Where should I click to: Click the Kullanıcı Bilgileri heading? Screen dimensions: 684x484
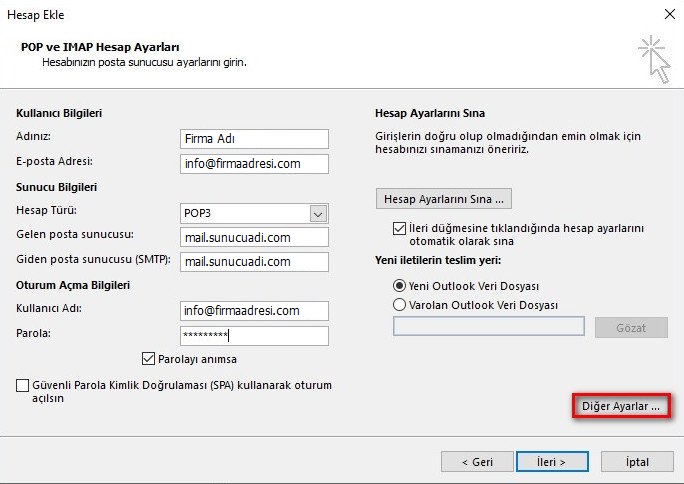(x=59, y=113)
